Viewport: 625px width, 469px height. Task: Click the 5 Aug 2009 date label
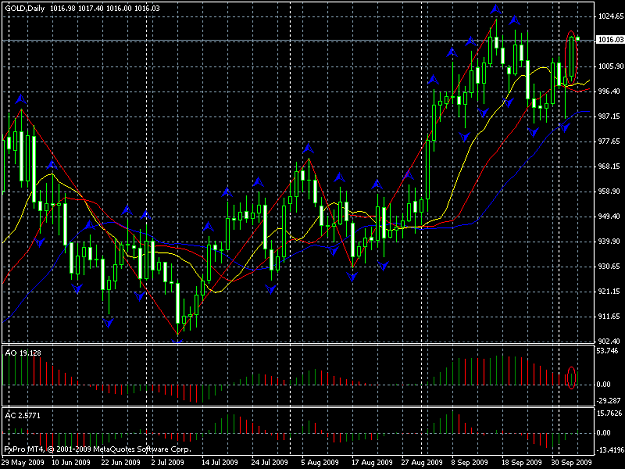pyautogui.click(x=320, y=462)
